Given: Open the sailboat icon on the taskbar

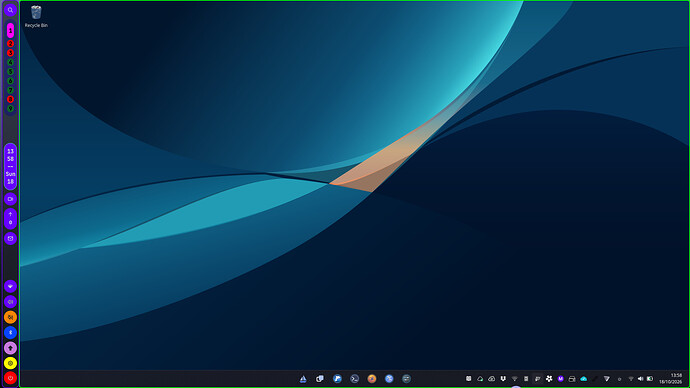Looking at the screenshot, I should pos(303,378).
